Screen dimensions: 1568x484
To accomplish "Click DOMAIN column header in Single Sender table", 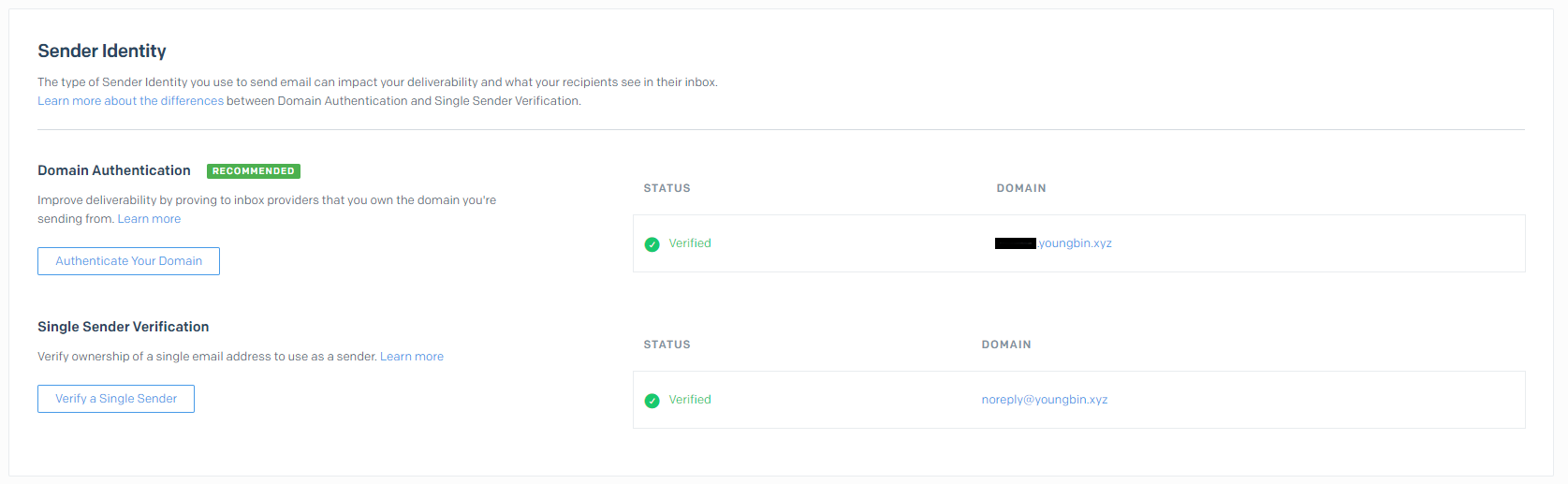I will pyautogui.click(x=1005, y=345).
